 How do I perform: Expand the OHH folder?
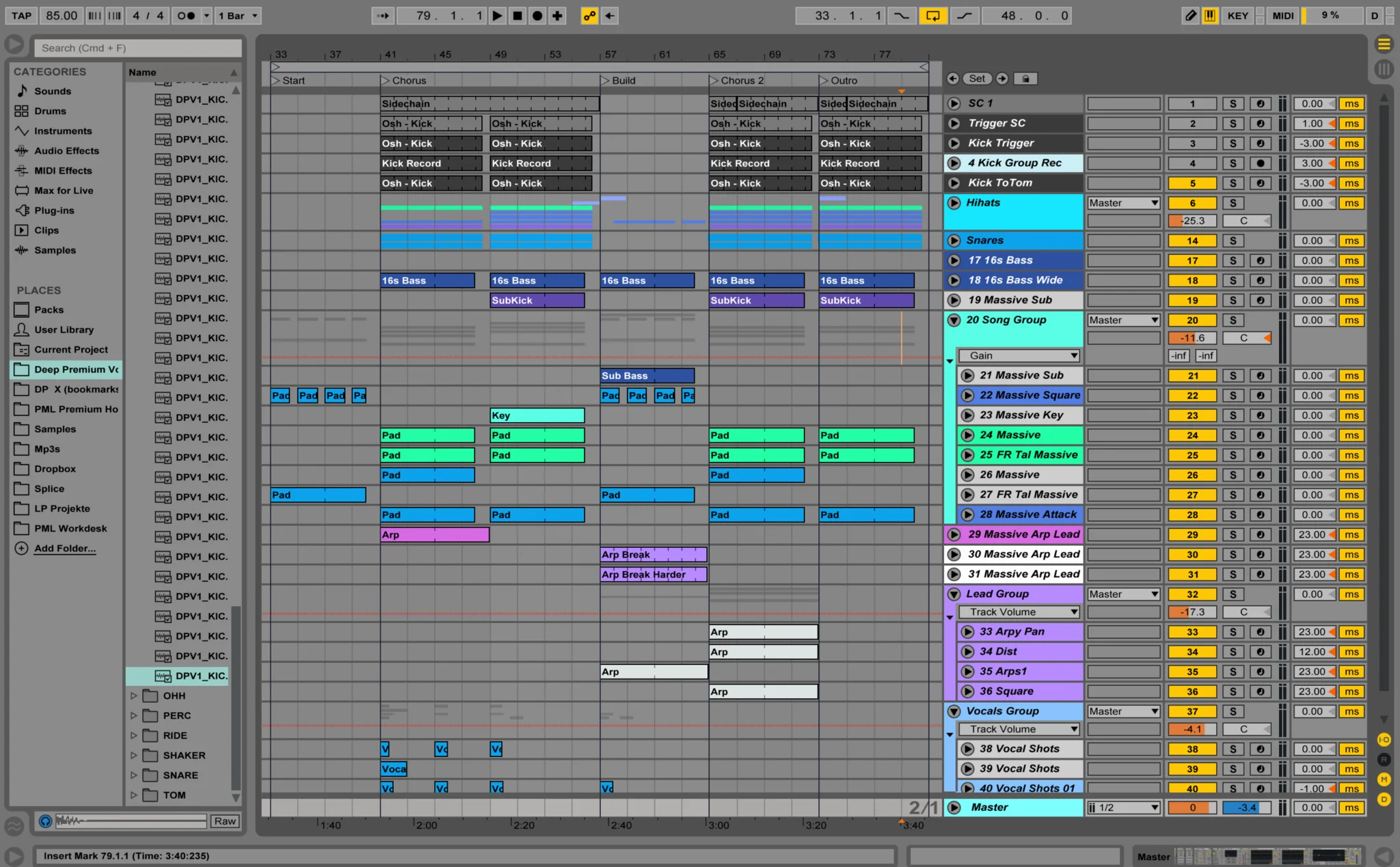tap(134, 696)
